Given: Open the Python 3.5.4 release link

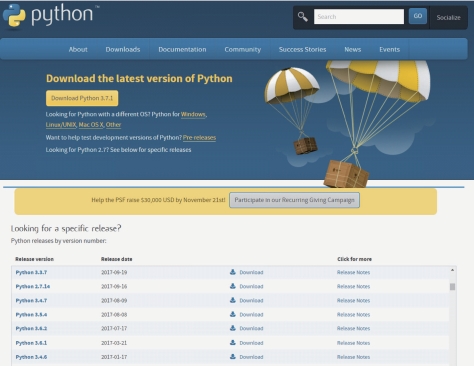Looking at the screenshot, I should tap(31, 314).
